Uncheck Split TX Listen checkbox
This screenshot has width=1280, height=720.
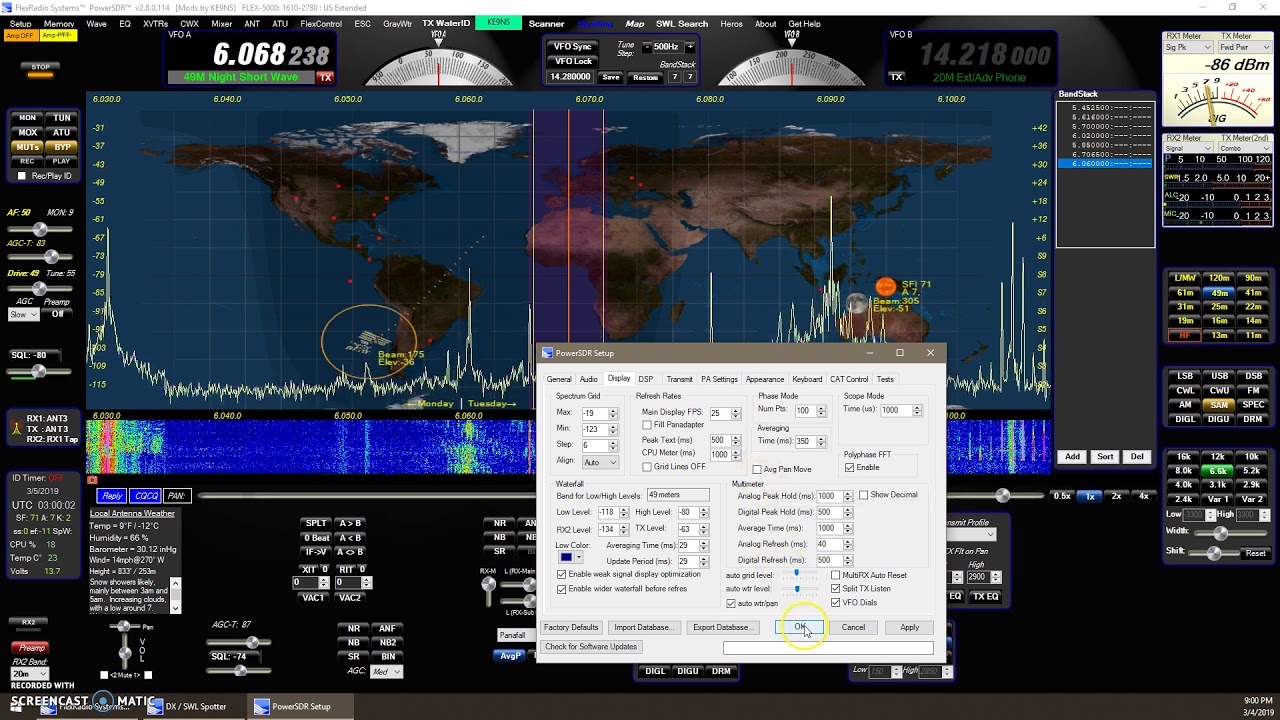click(836, 589)
